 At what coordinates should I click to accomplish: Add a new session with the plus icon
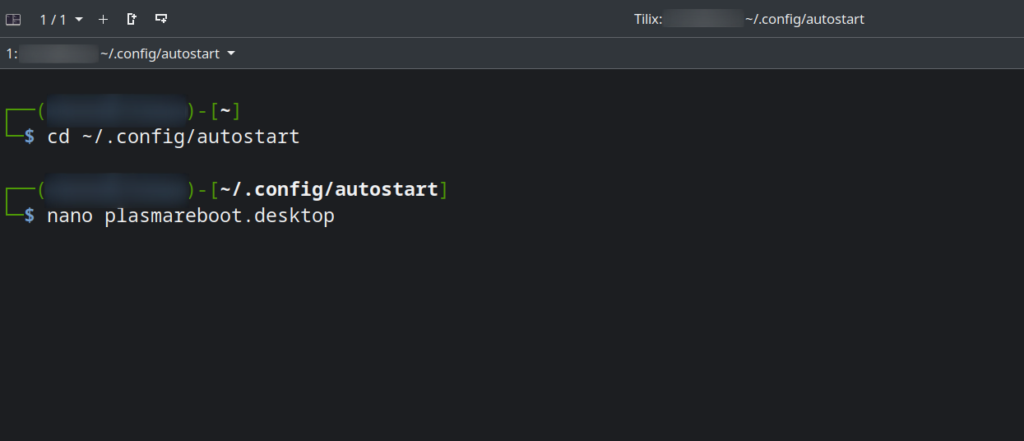(x=103, y=20)
